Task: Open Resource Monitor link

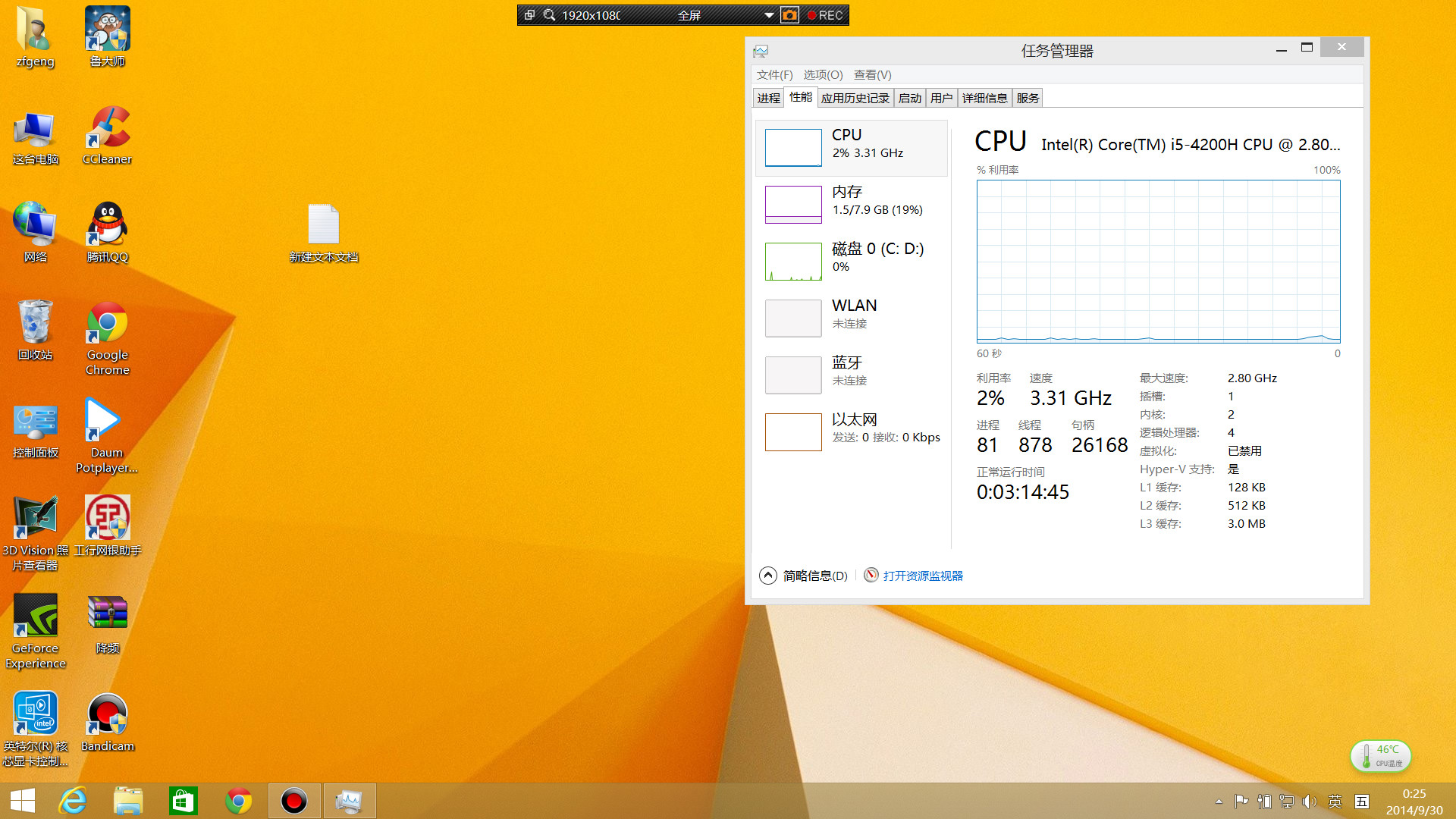Action: 922,576
